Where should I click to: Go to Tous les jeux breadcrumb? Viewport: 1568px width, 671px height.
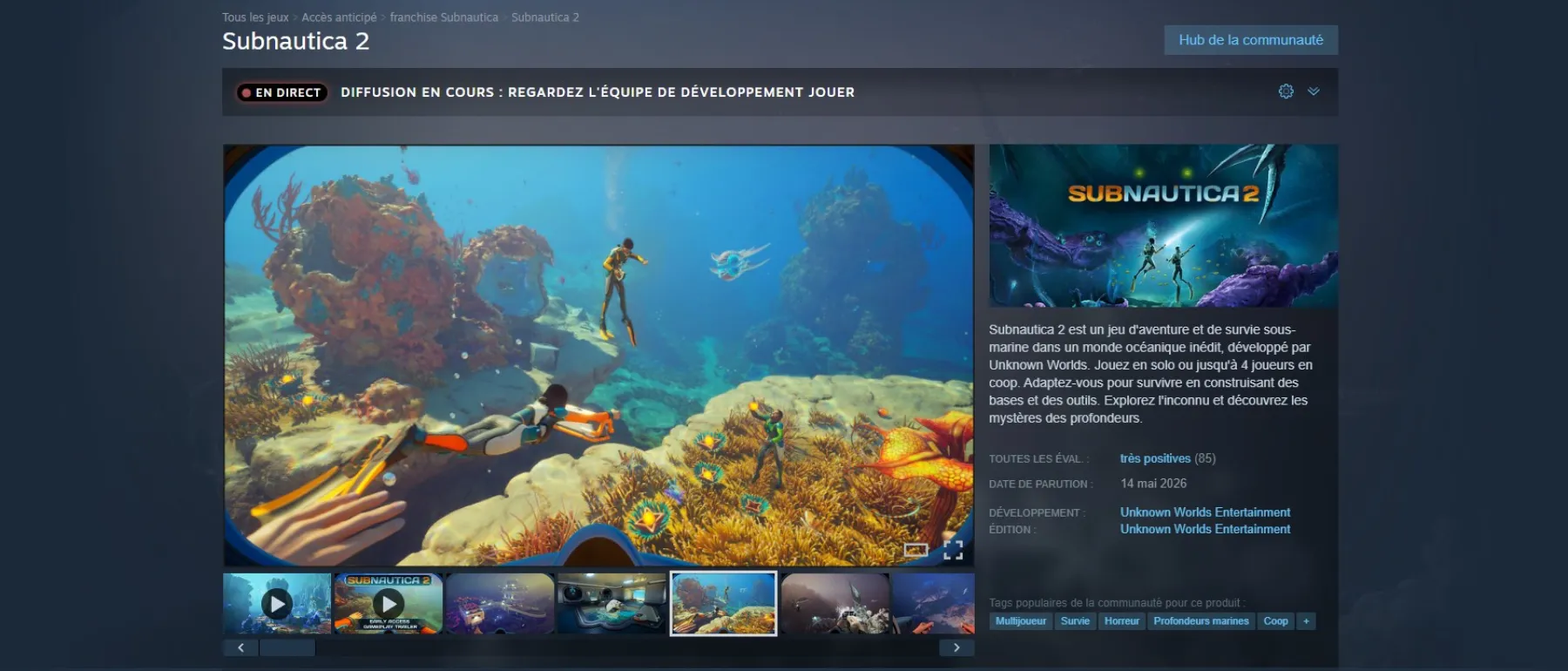(255, 17)
